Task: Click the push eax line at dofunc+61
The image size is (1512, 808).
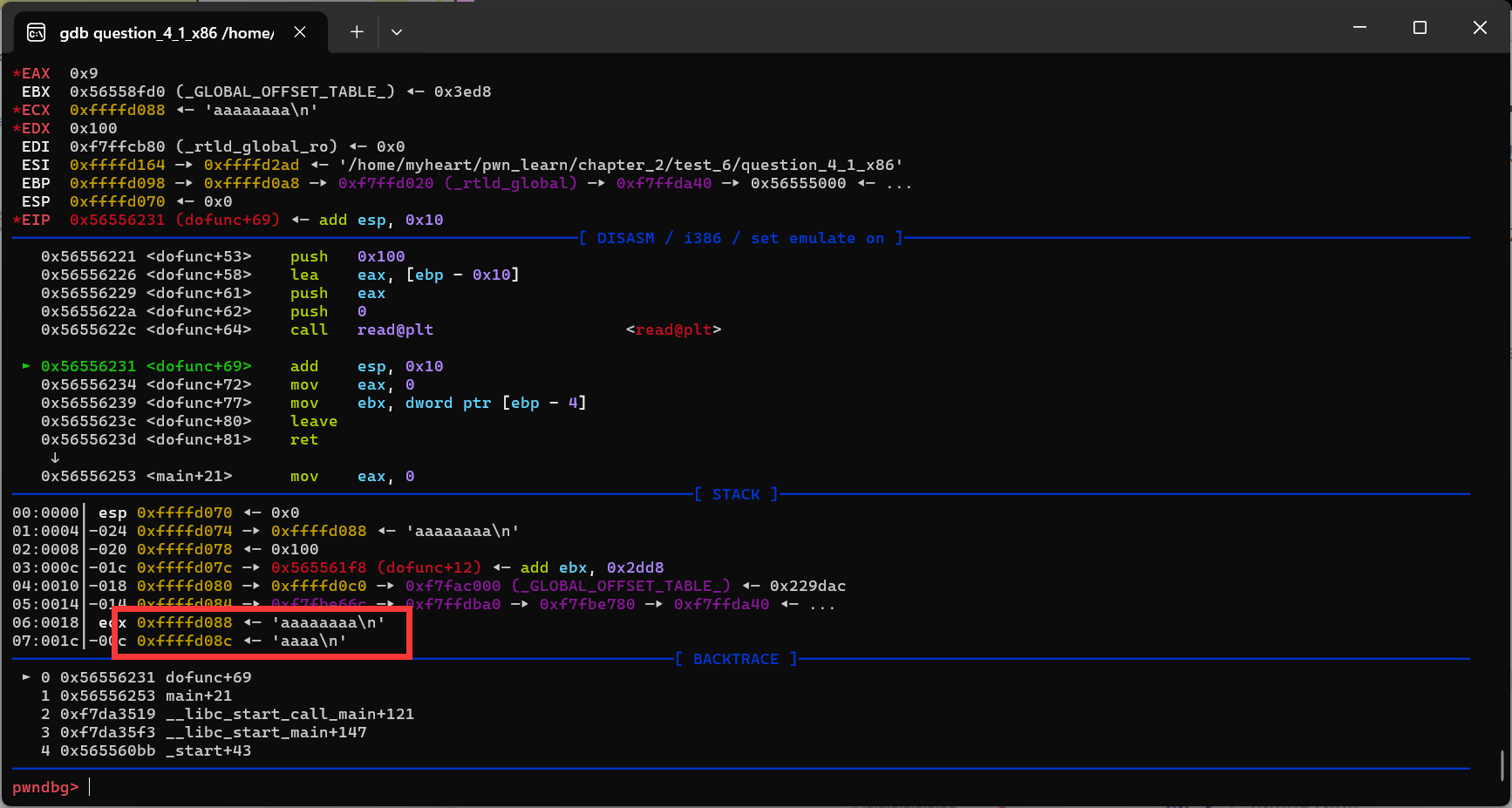Action: pyautogui.click(x=214, y=293)
